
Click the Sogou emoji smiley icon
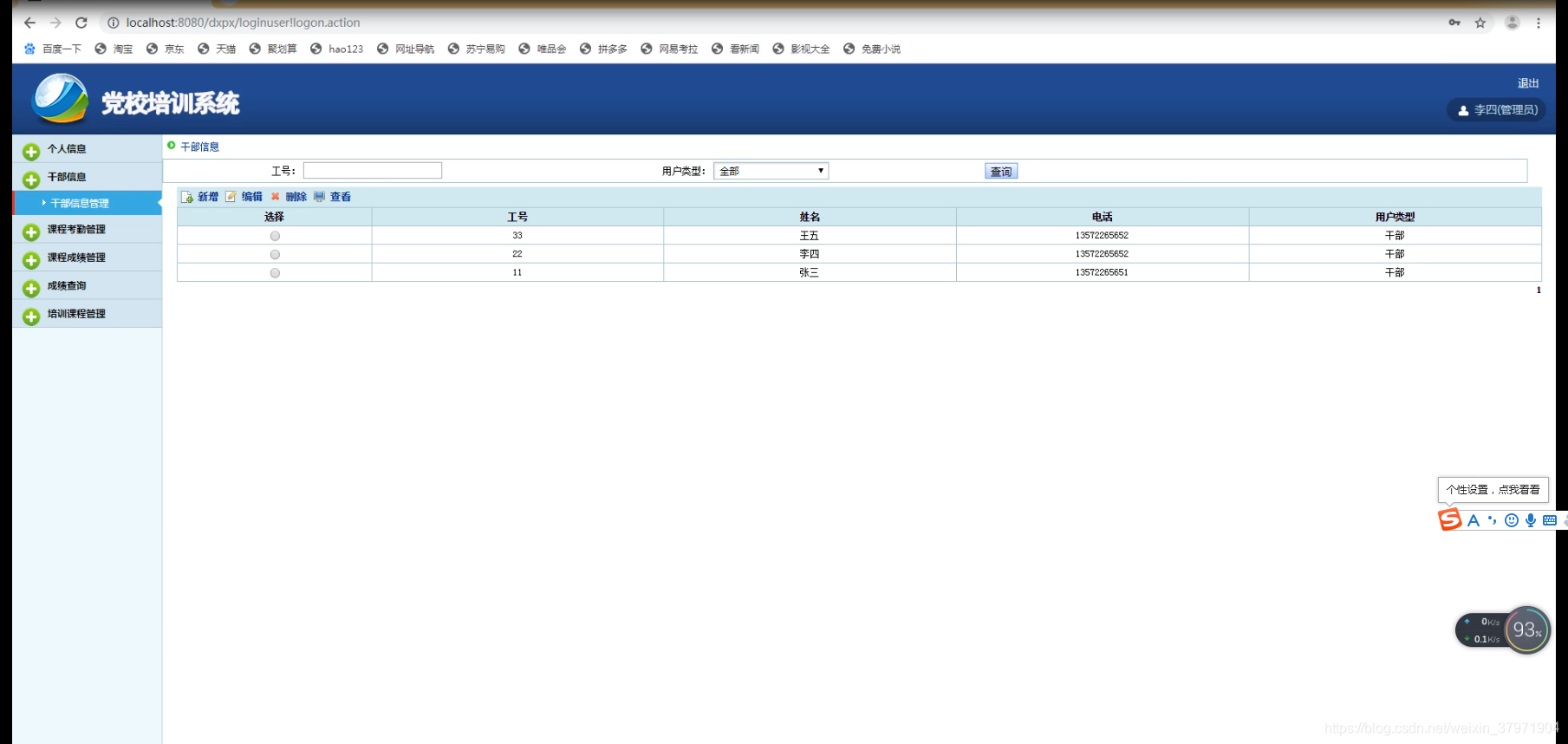[1512, 520]
